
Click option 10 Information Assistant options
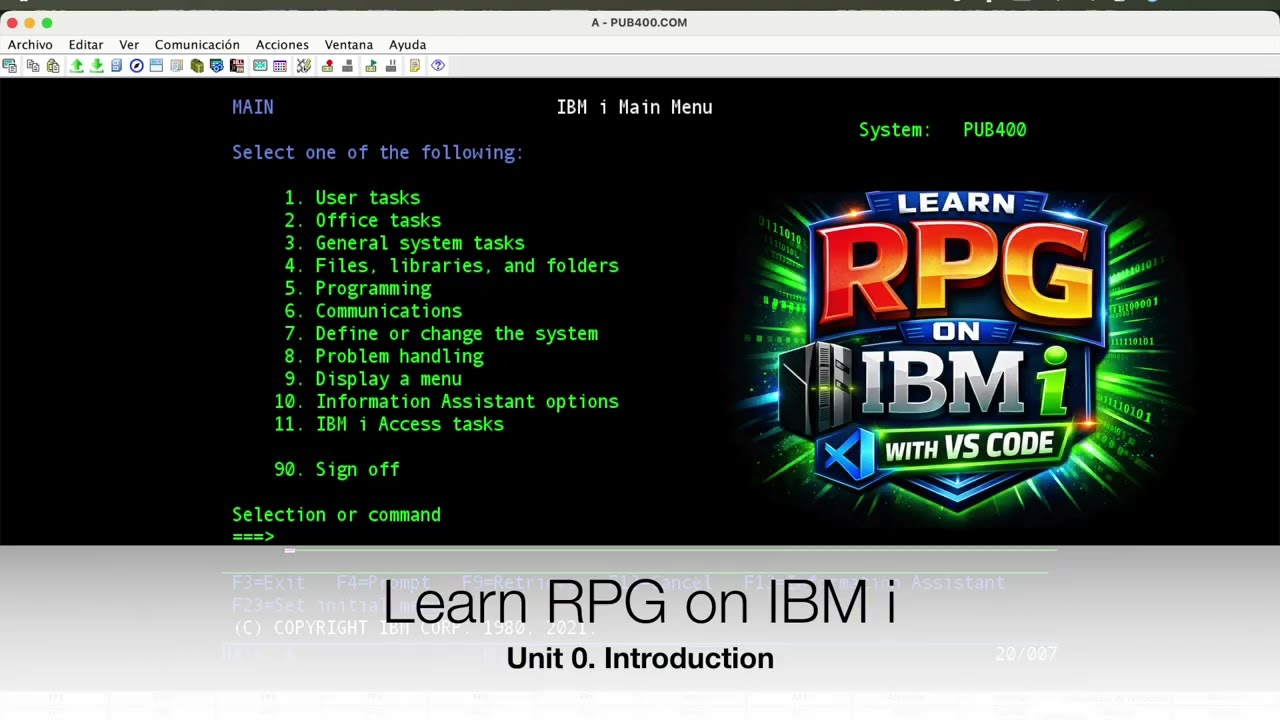click(446, 402)
